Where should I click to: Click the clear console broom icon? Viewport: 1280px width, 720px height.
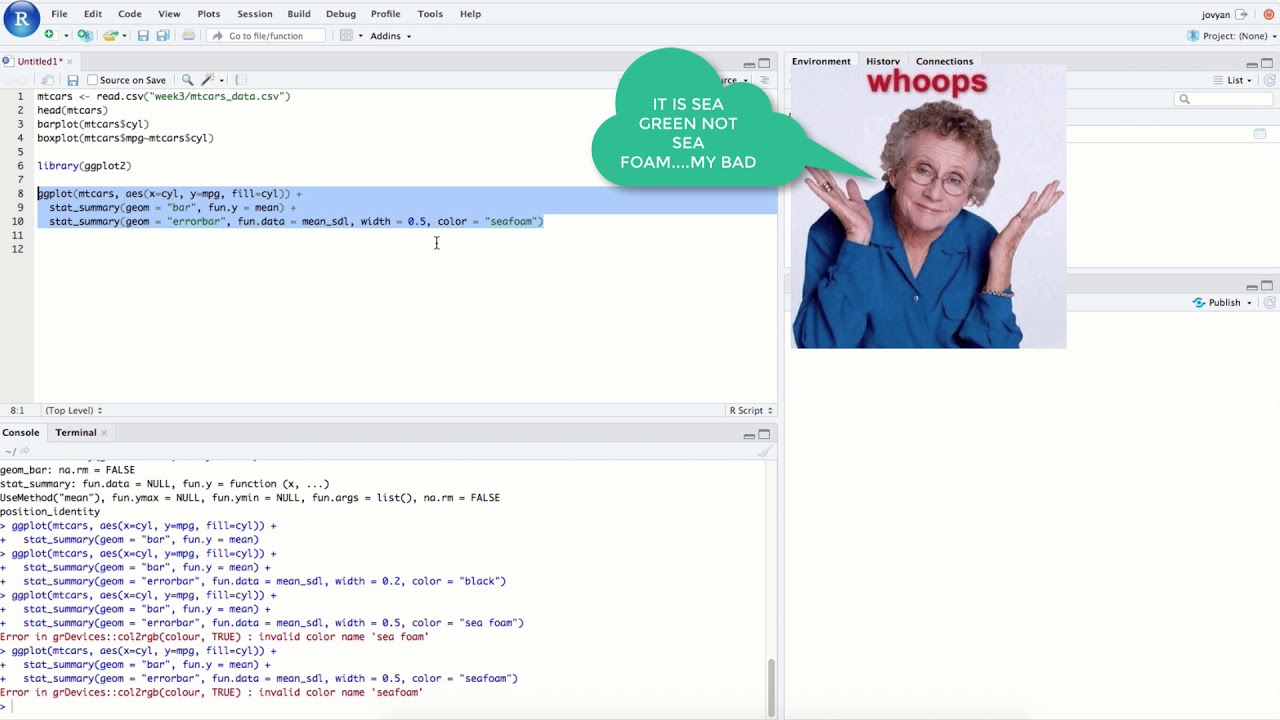pos(765,451)
